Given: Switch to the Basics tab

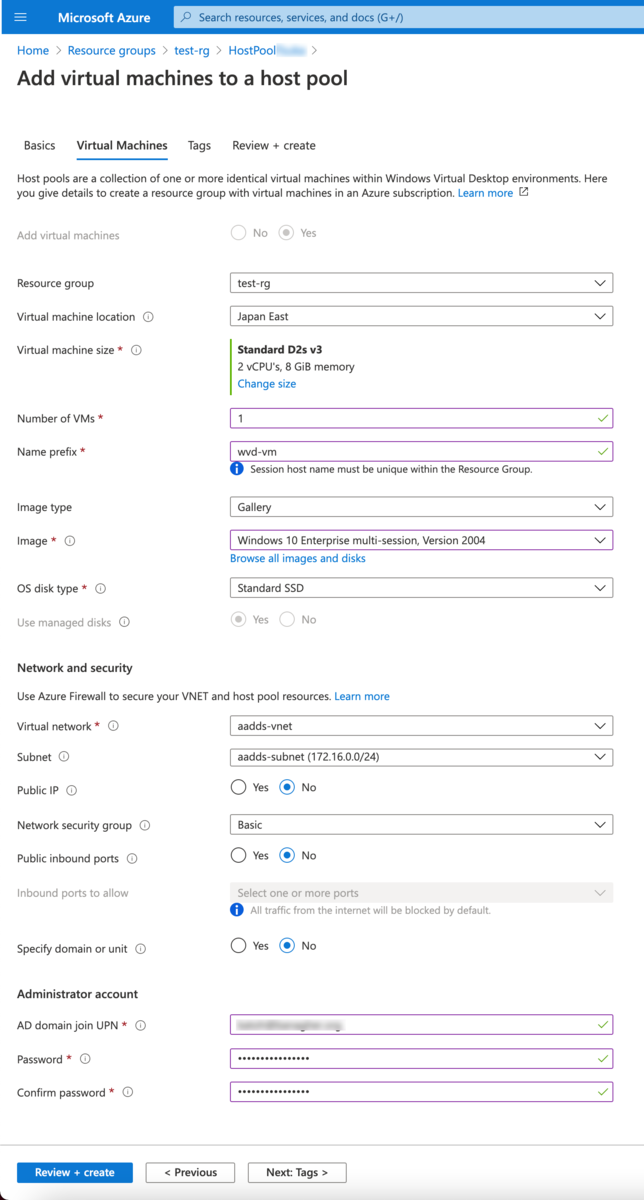Looking at the screenshot, I should pos(40,146).
